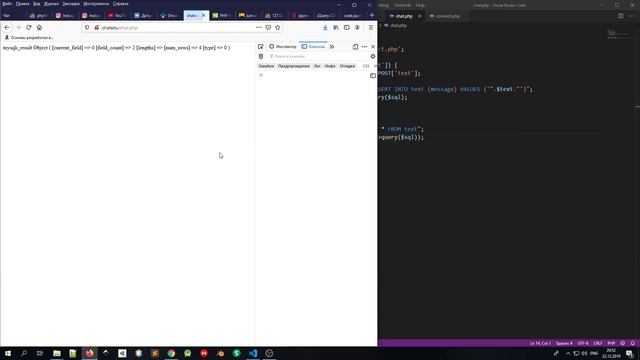The height and width of the screenshot is (360, 640).
Task: Switch to the PHP browser tab
Action: 222,16
